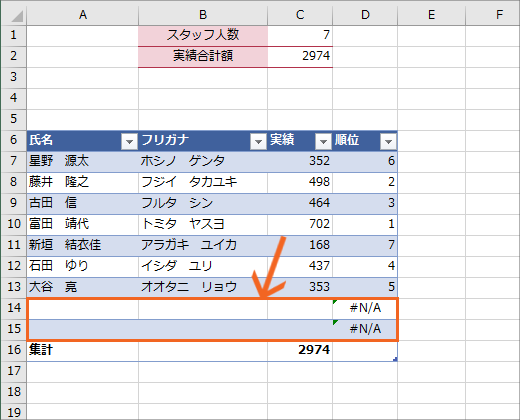The image size is (520, 420).
Task: Select the 実績 value 464
Action: coord(300,203)
